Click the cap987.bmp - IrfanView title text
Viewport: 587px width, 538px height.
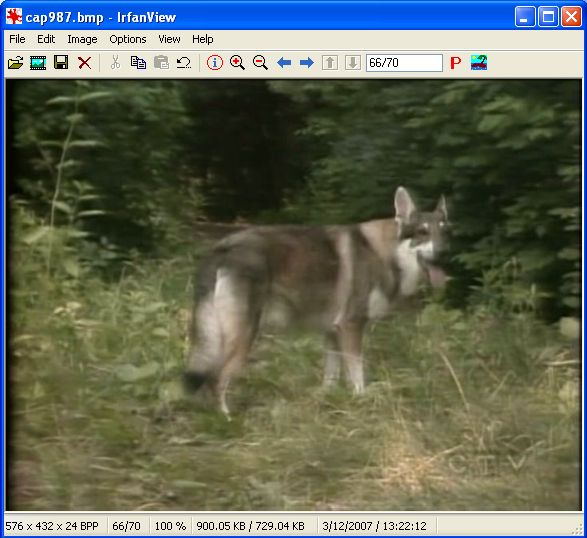[x=101, y=17]
